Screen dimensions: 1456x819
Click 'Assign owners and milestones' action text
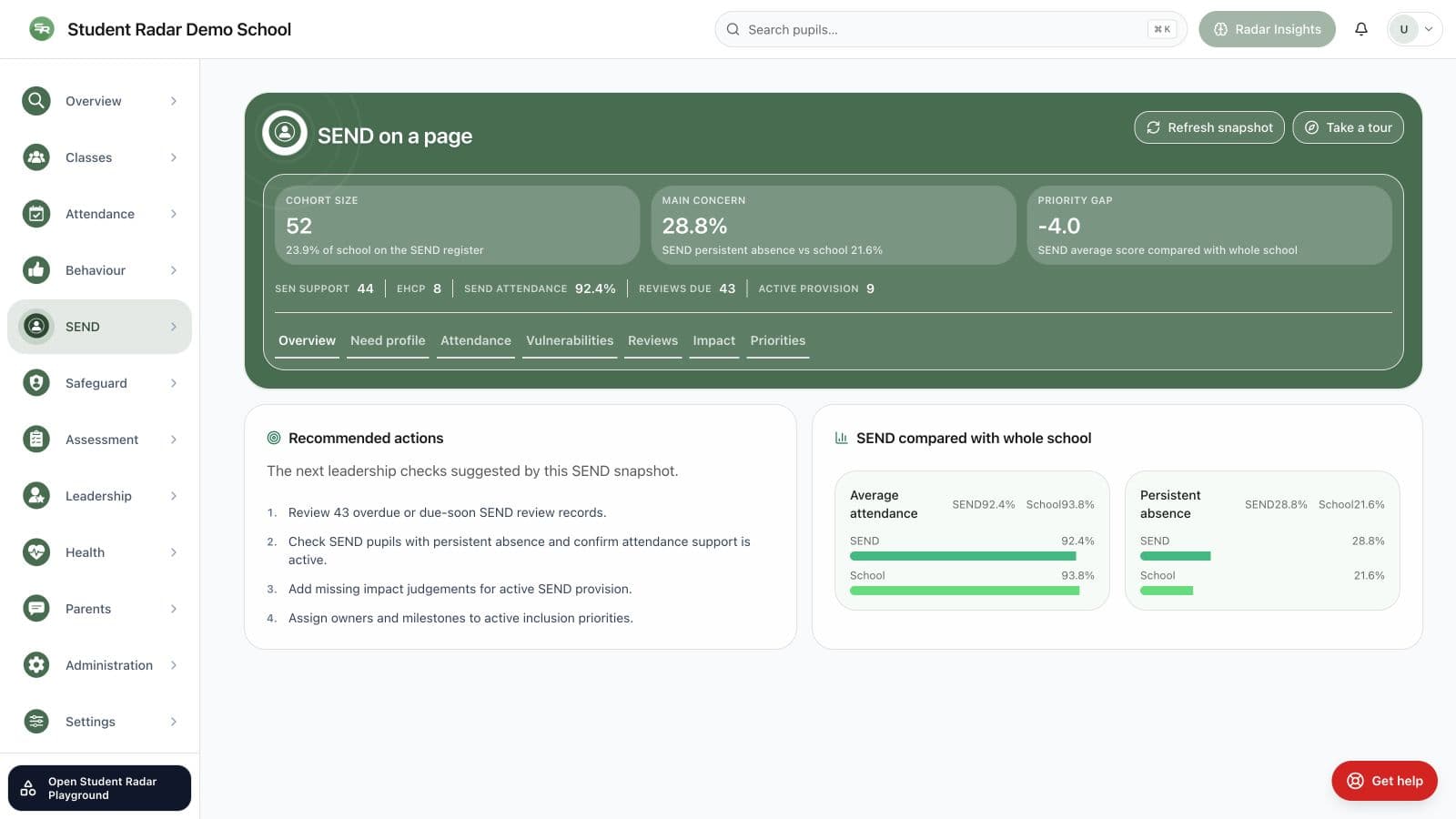click(x=460, y=618)
